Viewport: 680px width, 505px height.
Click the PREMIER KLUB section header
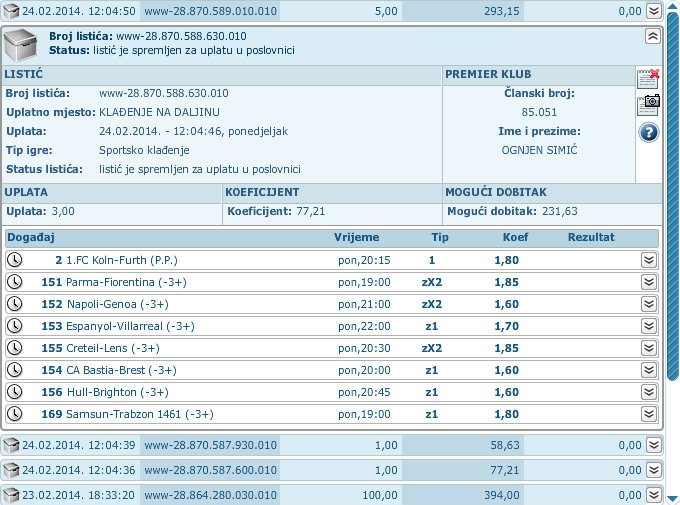488,74
